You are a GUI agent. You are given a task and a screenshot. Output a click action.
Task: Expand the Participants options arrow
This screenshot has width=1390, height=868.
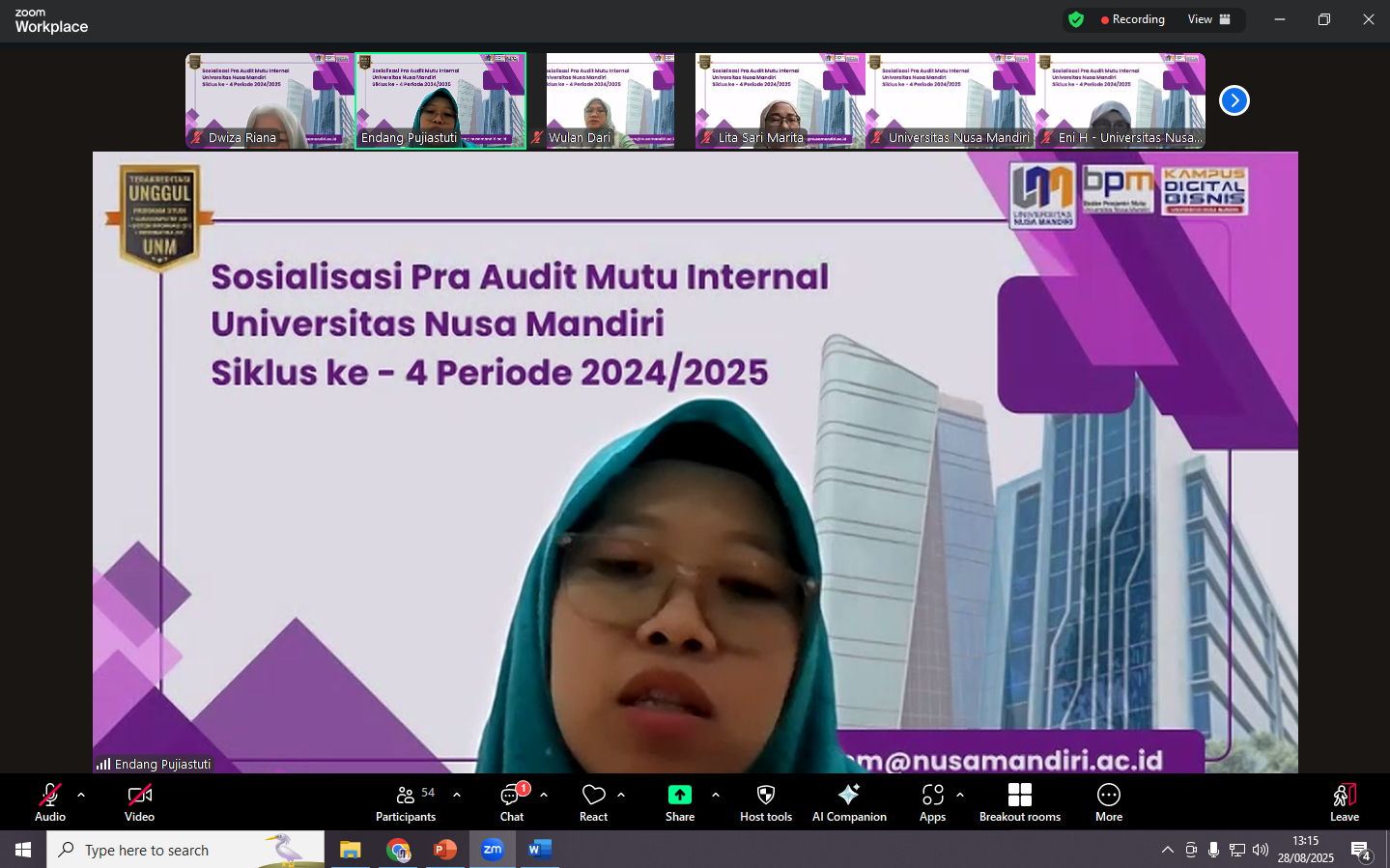coord(457,795)
